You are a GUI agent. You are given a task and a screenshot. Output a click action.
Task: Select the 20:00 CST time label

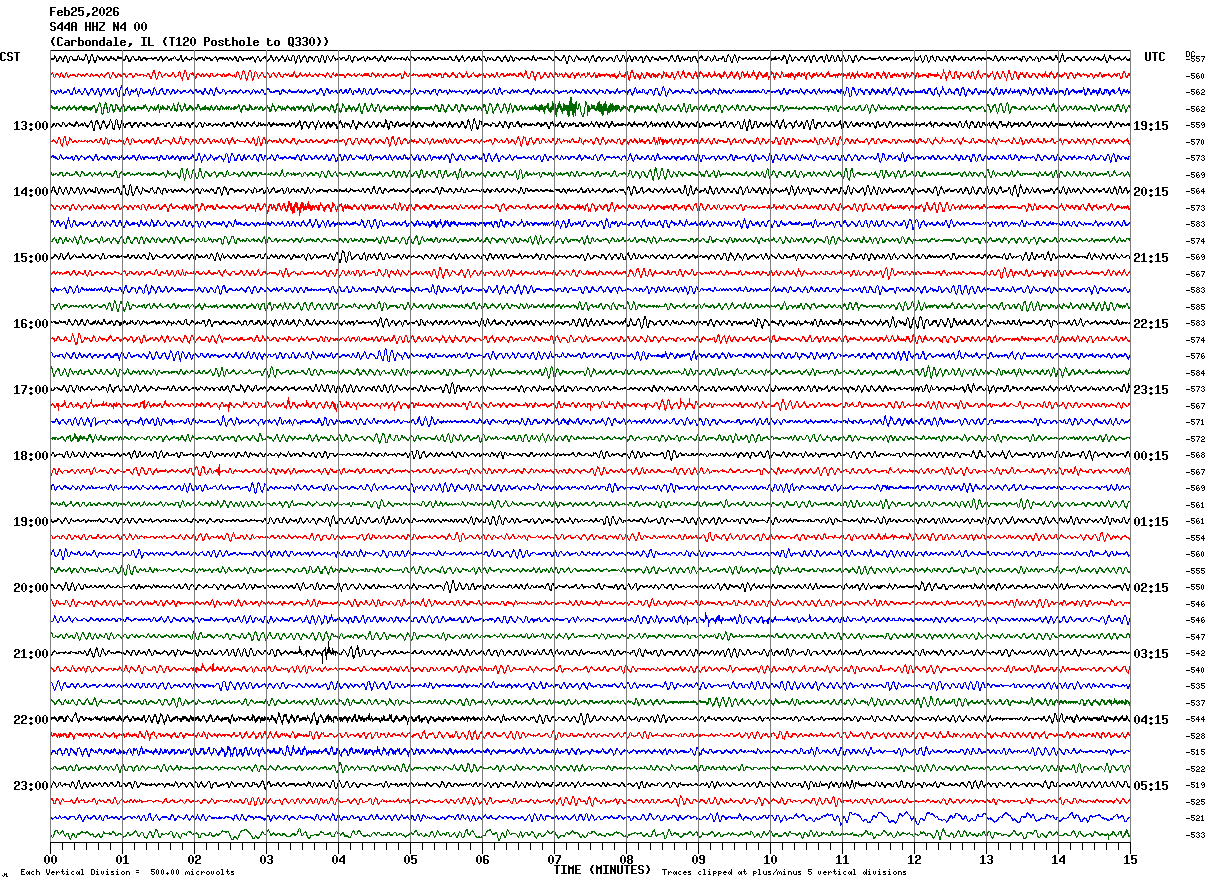pos(31,588)
